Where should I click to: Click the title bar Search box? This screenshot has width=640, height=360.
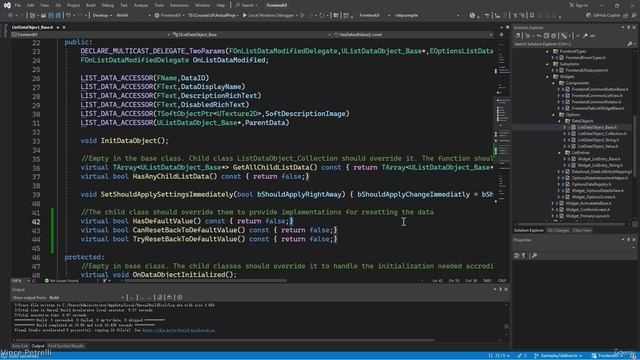click(x=247, y=5)
